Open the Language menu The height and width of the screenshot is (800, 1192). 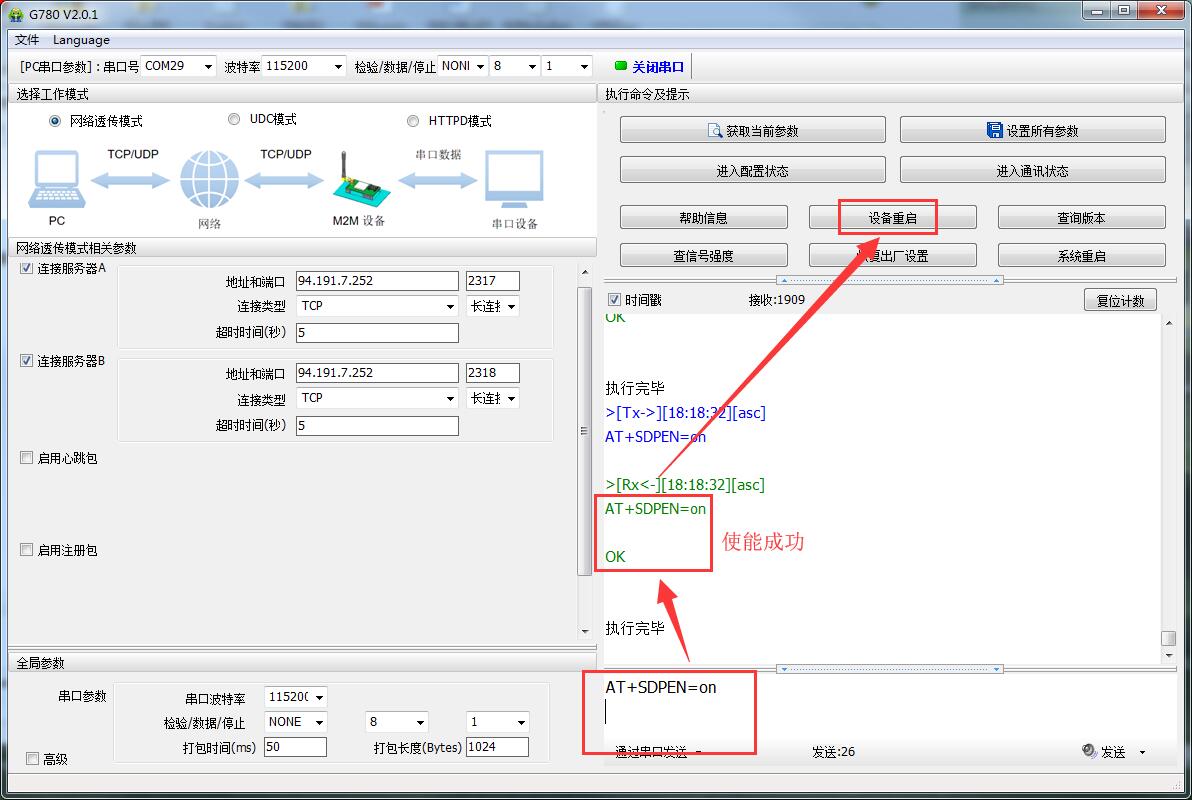[81, 40]
